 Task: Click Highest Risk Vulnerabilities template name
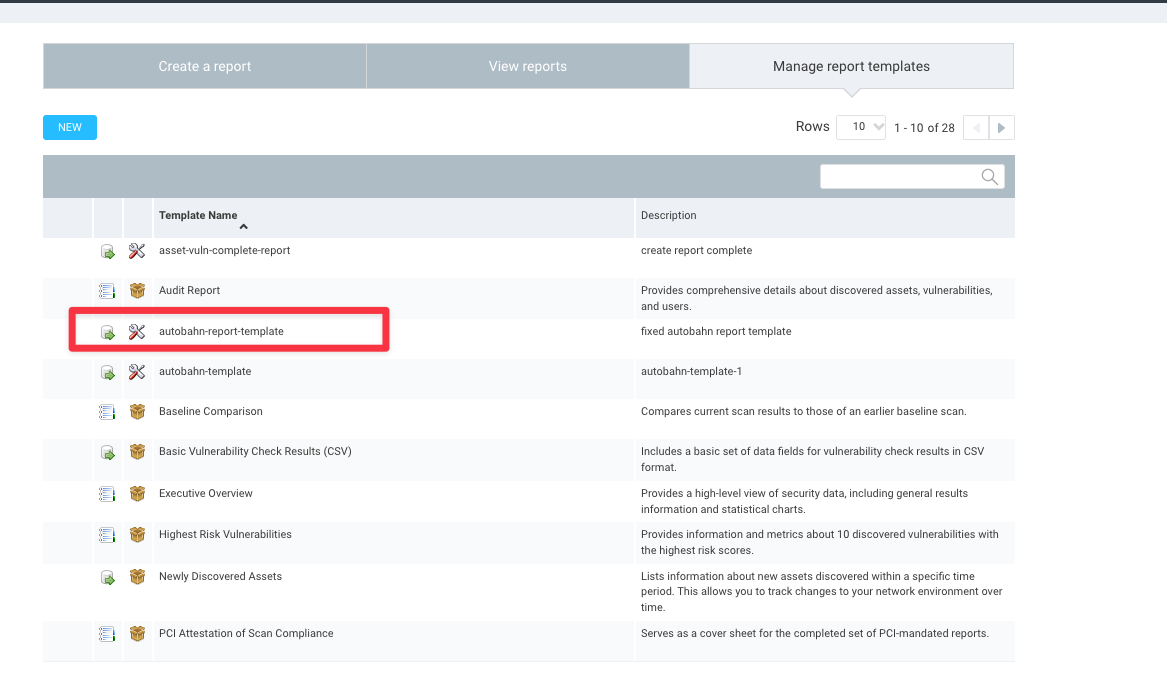point(225,534)
